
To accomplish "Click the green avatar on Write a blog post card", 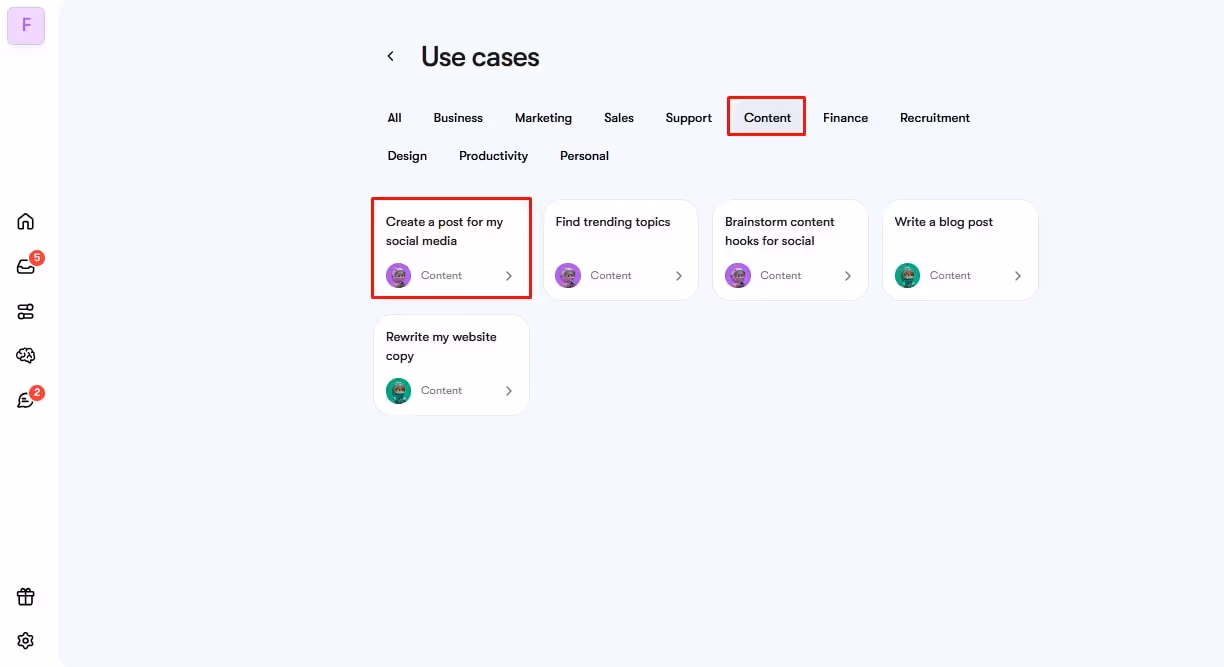I will [x=907, y=275].
